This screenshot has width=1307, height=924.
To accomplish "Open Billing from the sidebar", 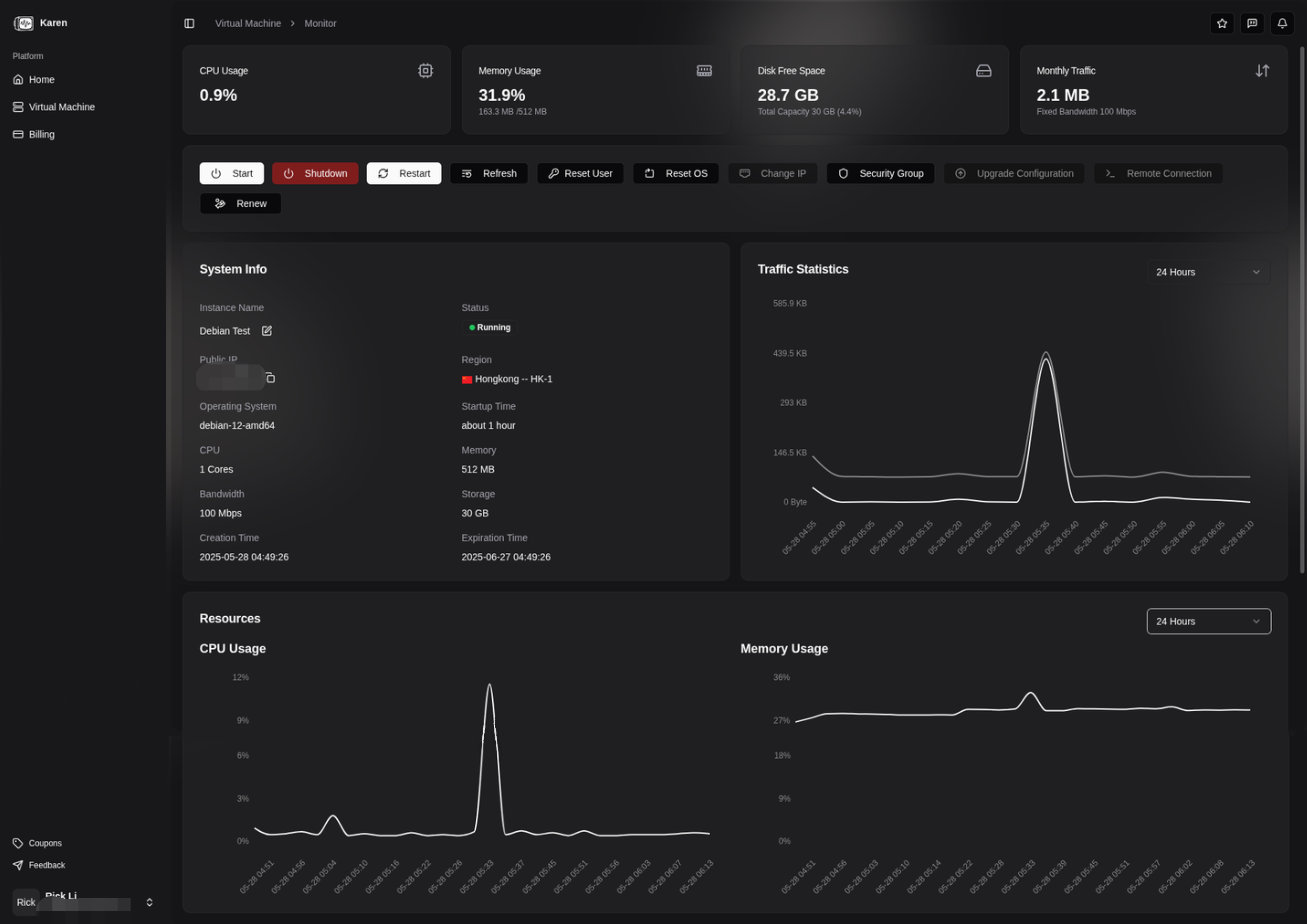I will click(x=41, y=134).
